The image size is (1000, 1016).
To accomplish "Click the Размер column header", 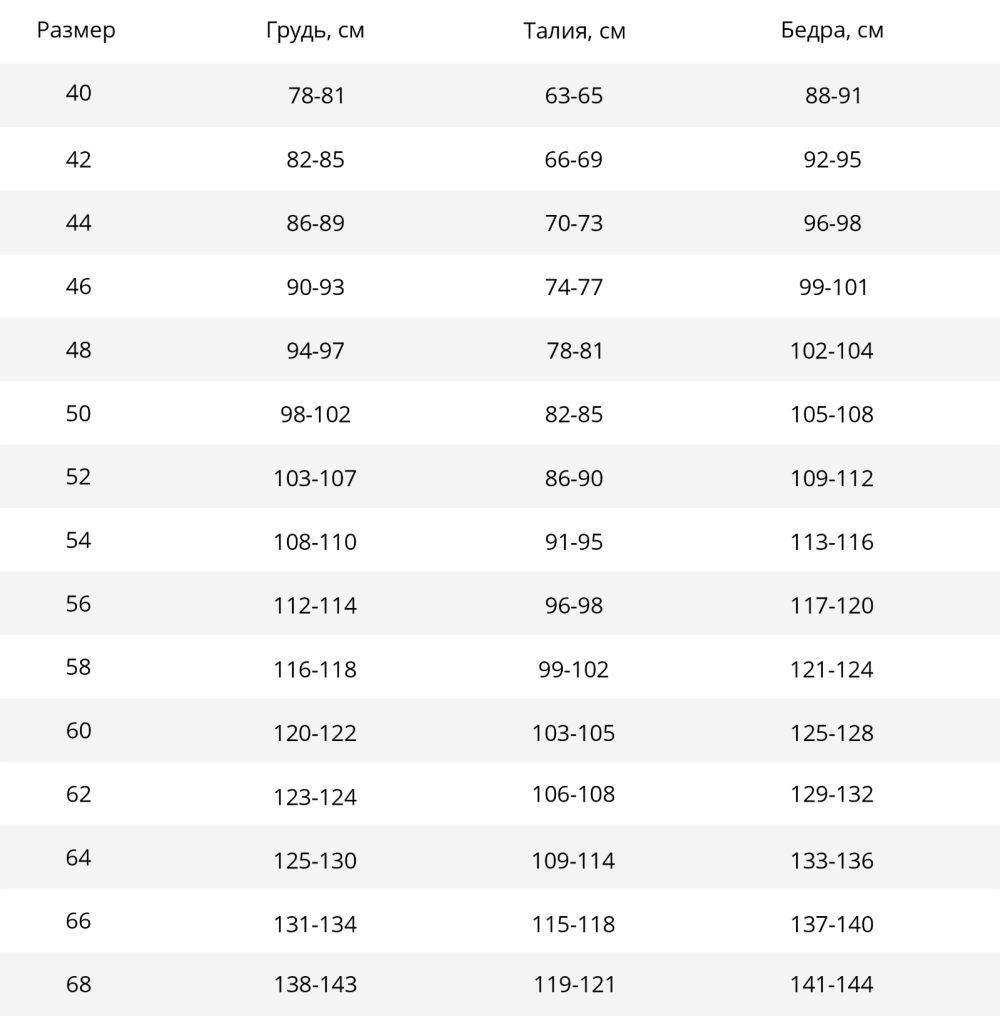I will [x=76, y=31].
